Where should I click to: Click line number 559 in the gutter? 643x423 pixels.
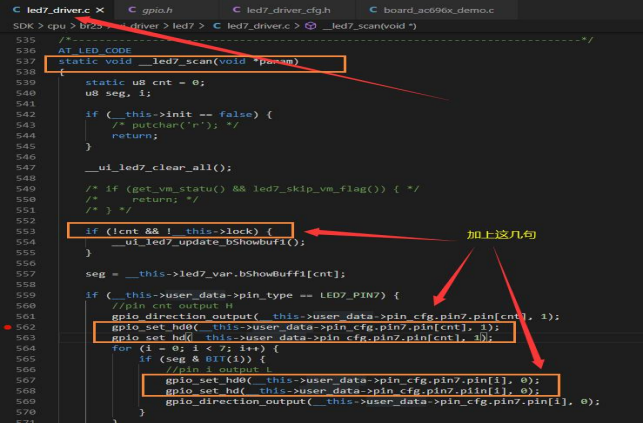click(26, 295)
